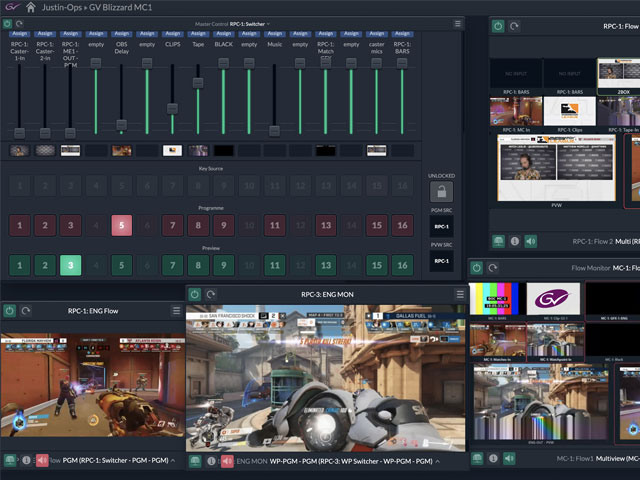Refresh the Flow Monitor MC-1 panel

point(493,268)
